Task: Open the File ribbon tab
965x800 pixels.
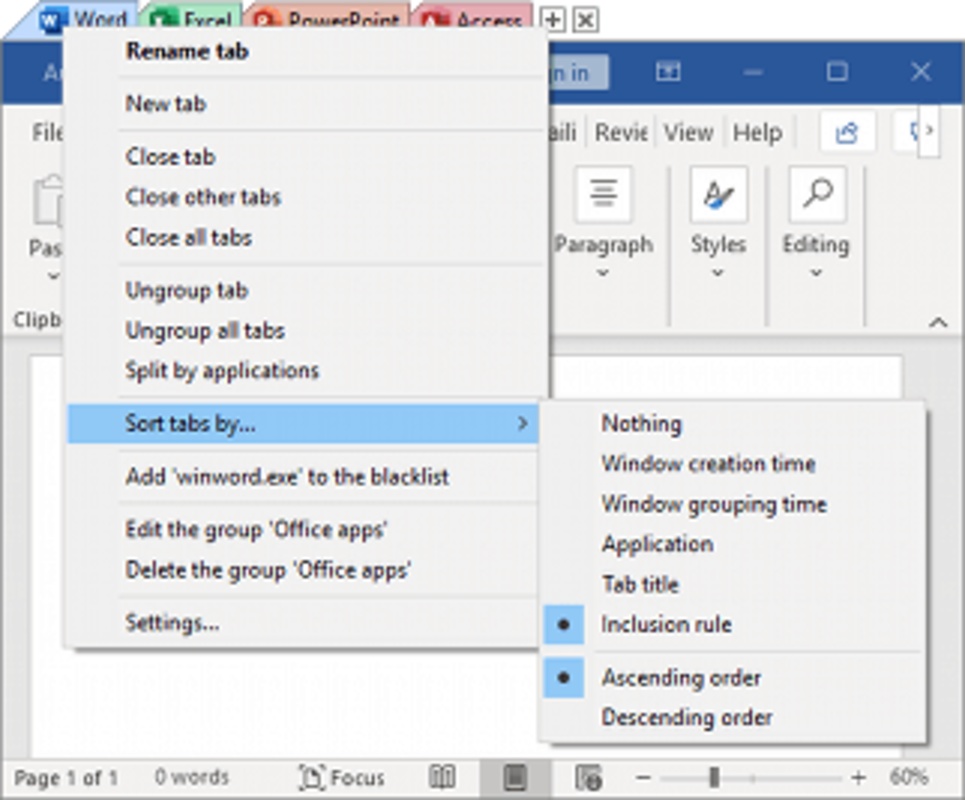Action: click(47, 132)
